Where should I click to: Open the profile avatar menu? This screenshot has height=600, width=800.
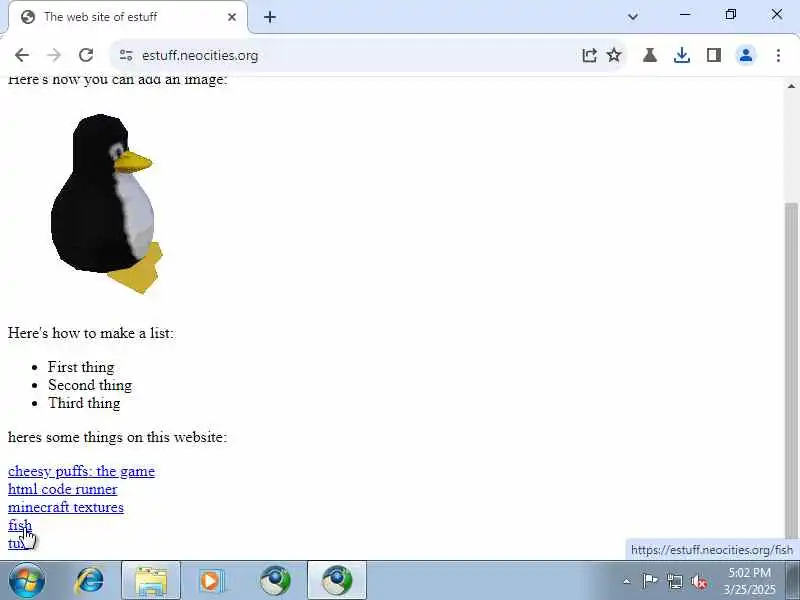(x=746, y=55)
